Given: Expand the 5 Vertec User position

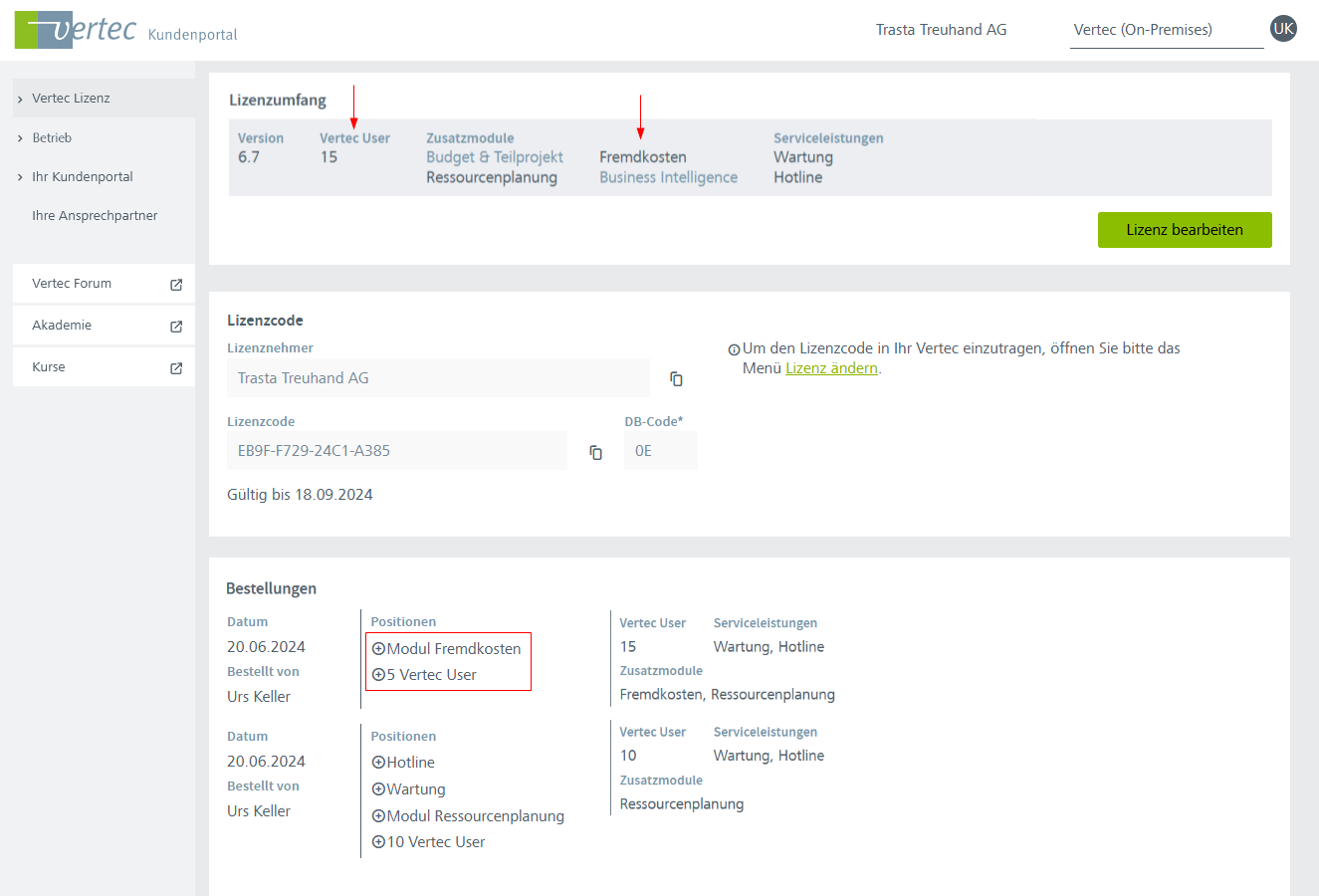Looking at the screenshot, I should 378,675.
